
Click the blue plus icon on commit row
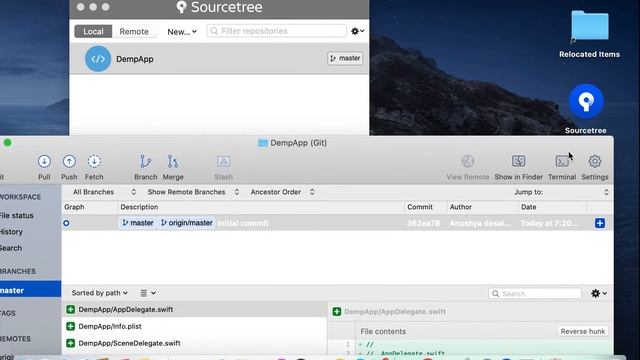pyautogui.click(x=600, y=223)
